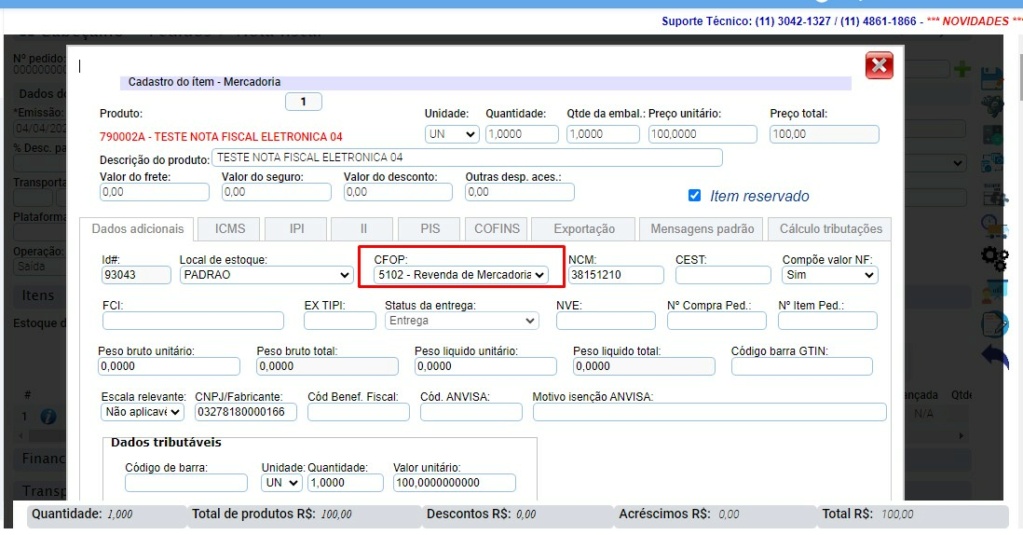
Task: Open the Mensagens padrão tab
Action: point(702,229)
